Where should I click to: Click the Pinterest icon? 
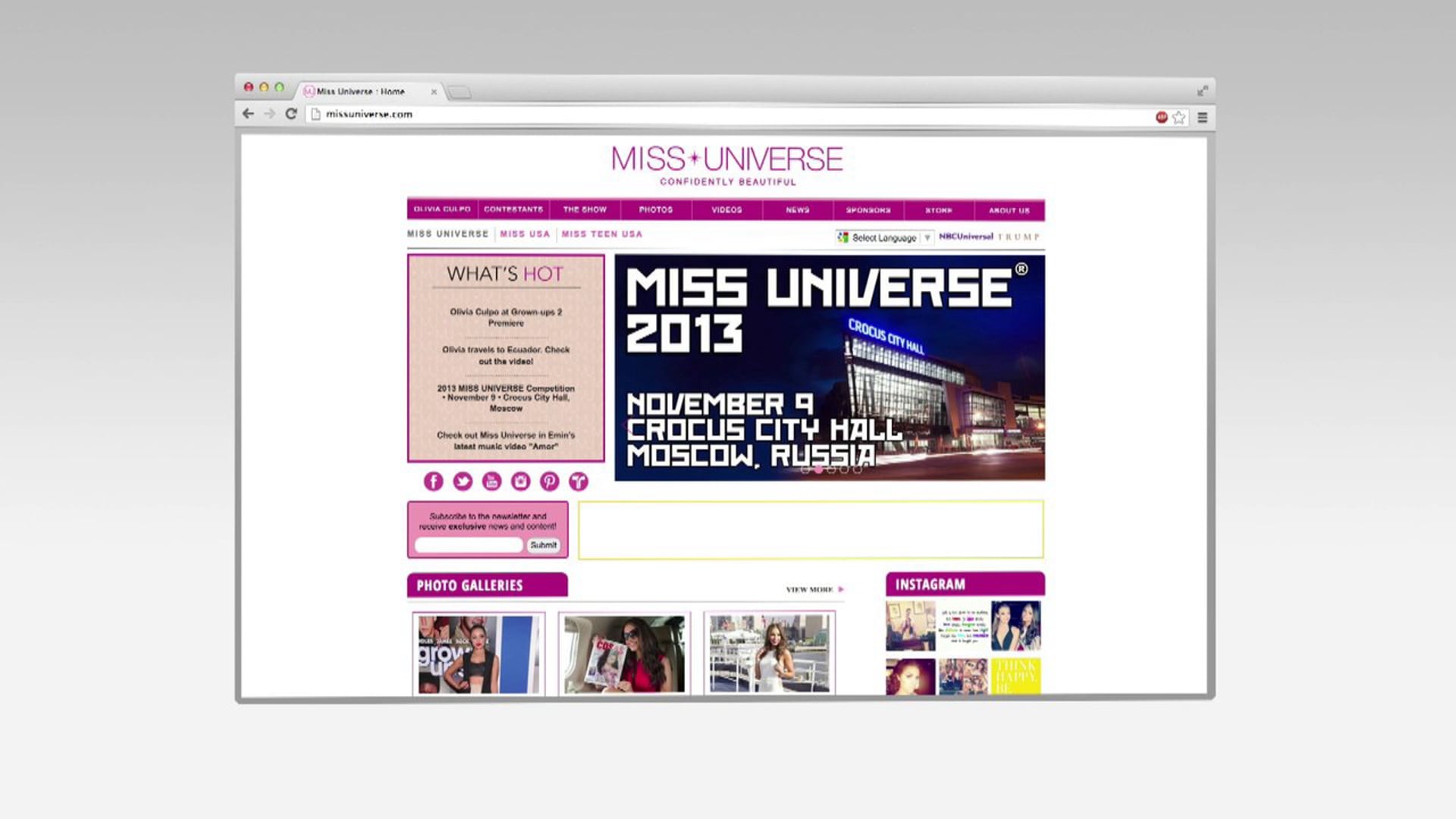coord(551,480)
